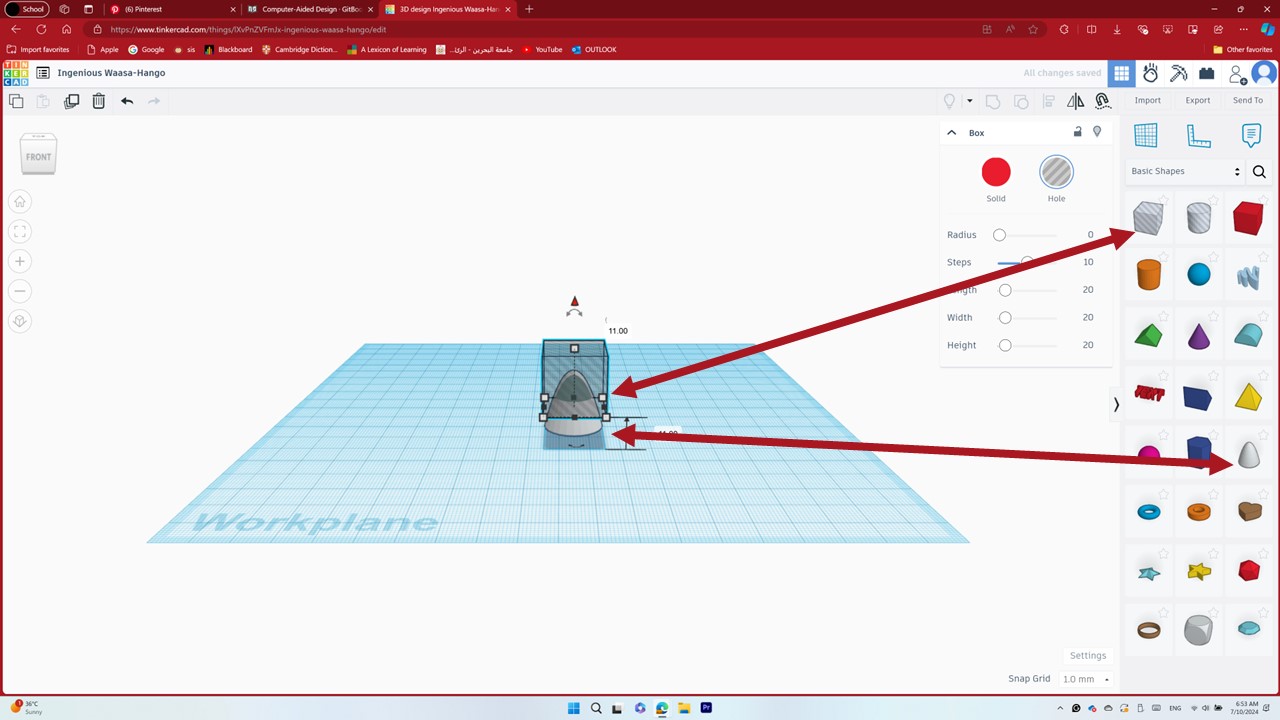Click the Redo arrow icon

(154, 101)
